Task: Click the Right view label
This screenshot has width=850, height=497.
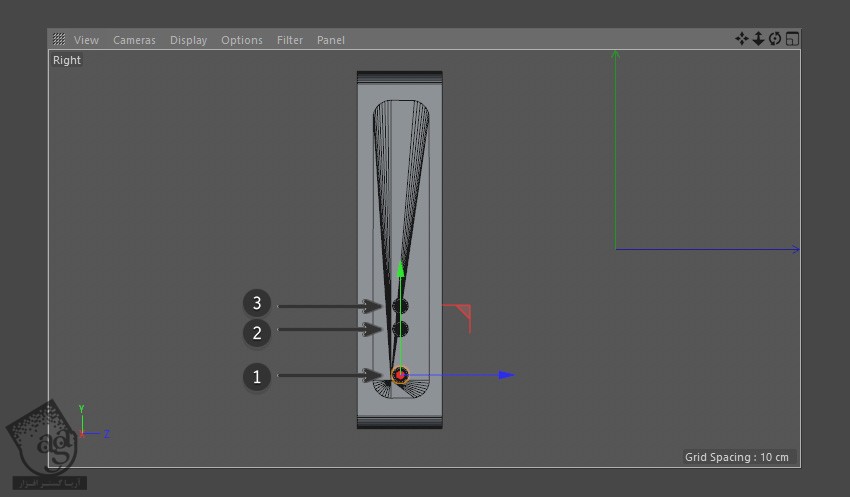Action: pyautogui.click(x=67, y=60)
